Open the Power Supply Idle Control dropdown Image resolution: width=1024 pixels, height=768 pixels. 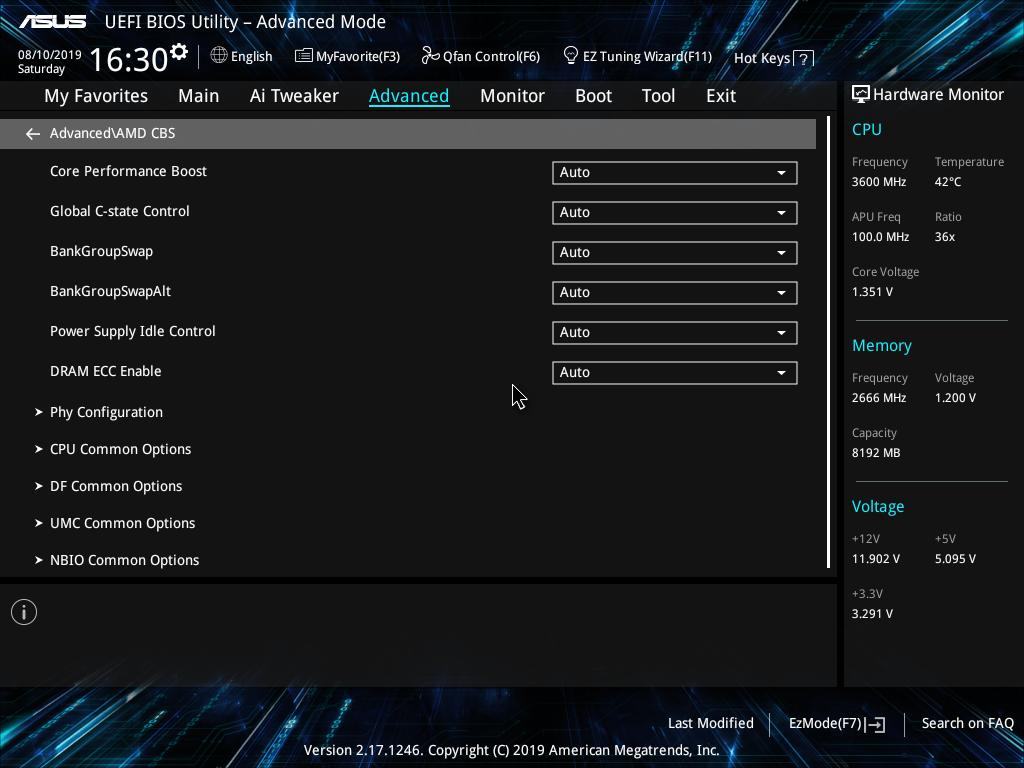click(675, 332)
